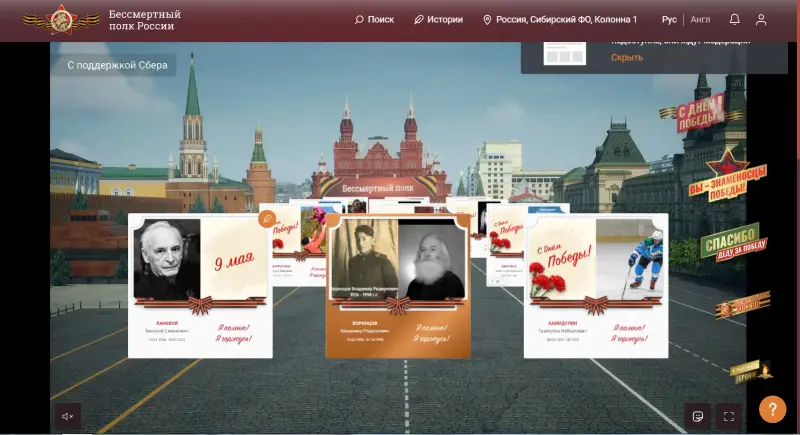Open notifications bell

[735, 20]
